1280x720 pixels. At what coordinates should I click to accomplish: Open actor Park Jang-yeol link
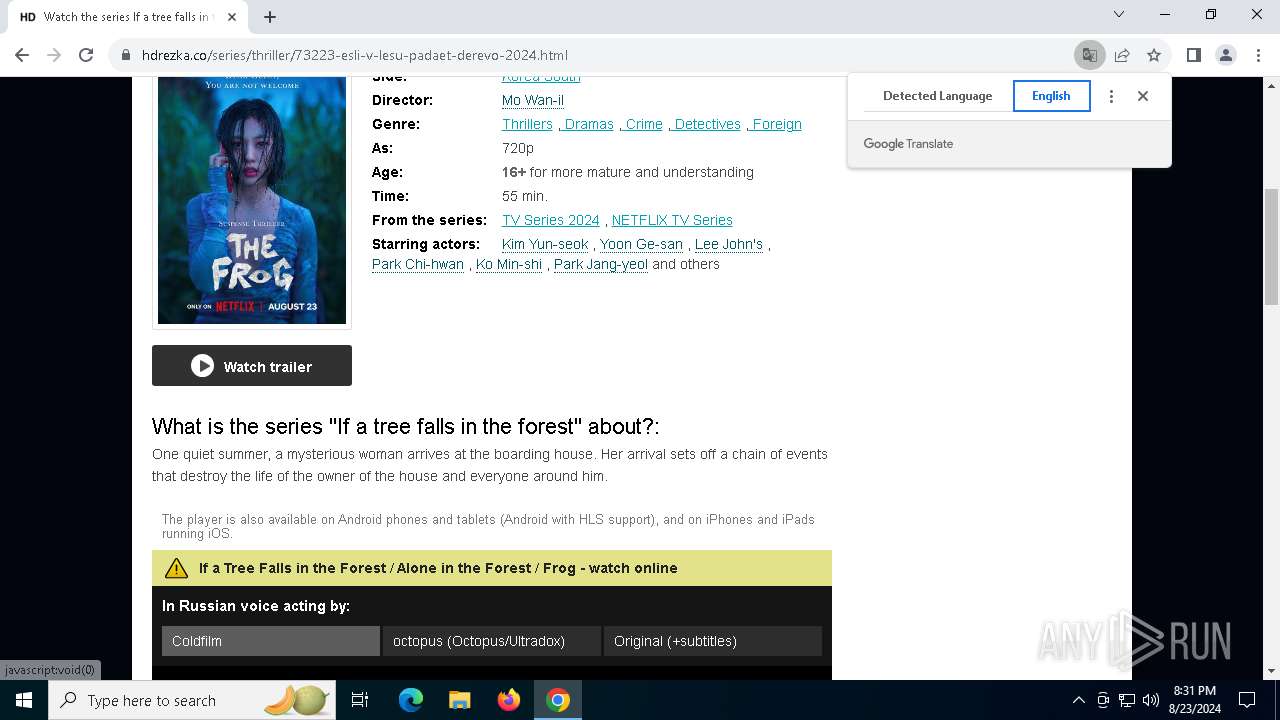click(x=601, y=264)
